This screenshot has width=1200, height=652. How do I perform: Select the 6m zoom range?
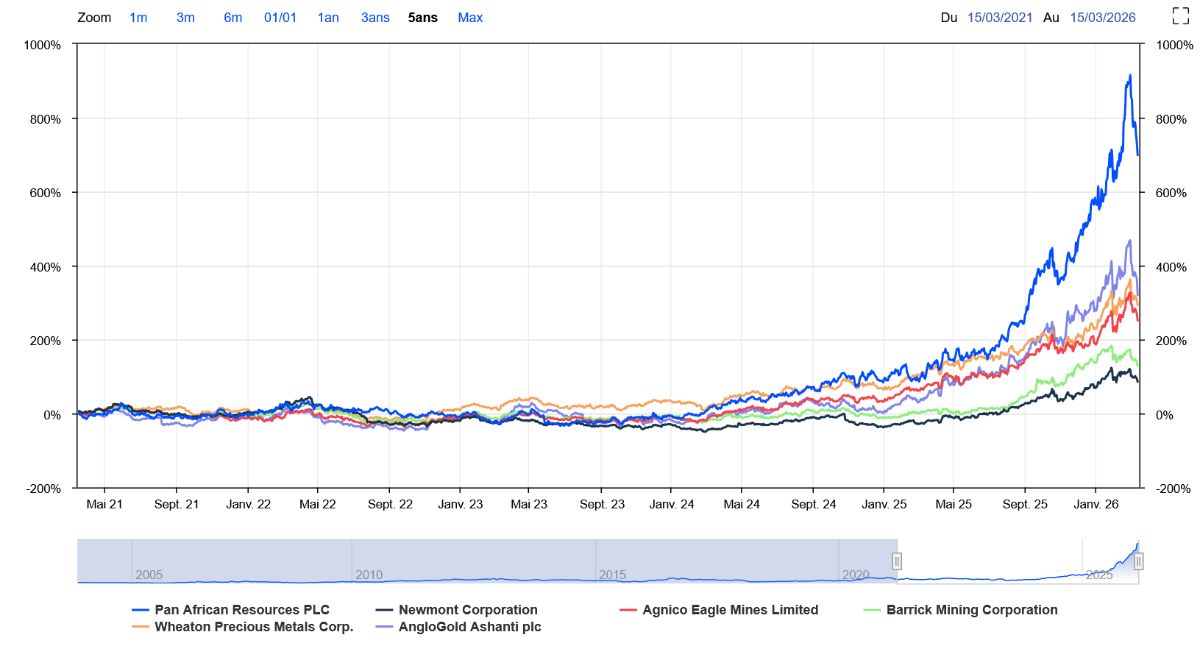[x=233, y=17]
